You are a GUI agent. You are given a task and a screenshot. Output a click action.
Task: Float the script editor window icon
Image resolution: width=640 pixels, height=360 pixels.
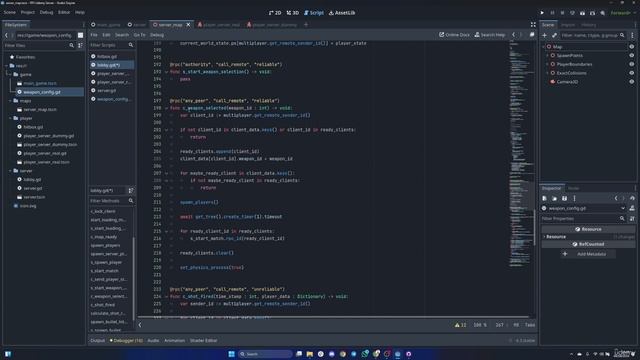532,35
